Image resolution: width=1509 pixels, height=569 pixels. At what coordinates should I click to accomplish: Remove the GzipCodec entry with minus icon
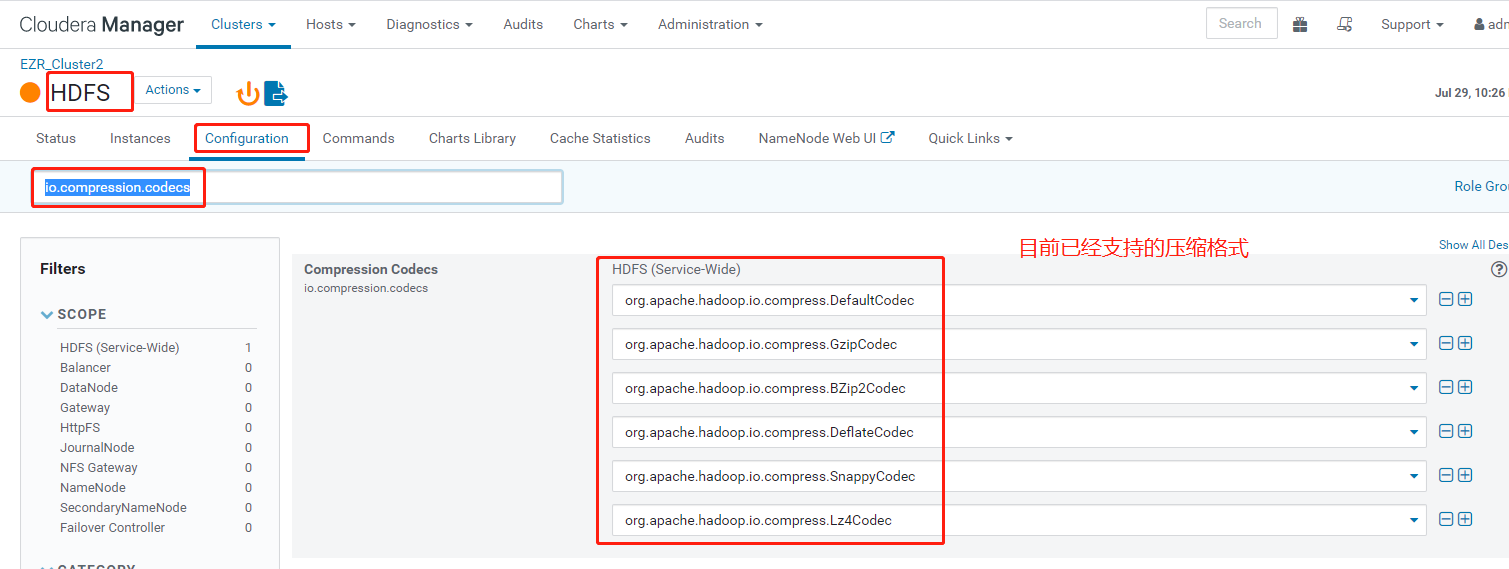pyautogui.click(x=1446, y=343)
